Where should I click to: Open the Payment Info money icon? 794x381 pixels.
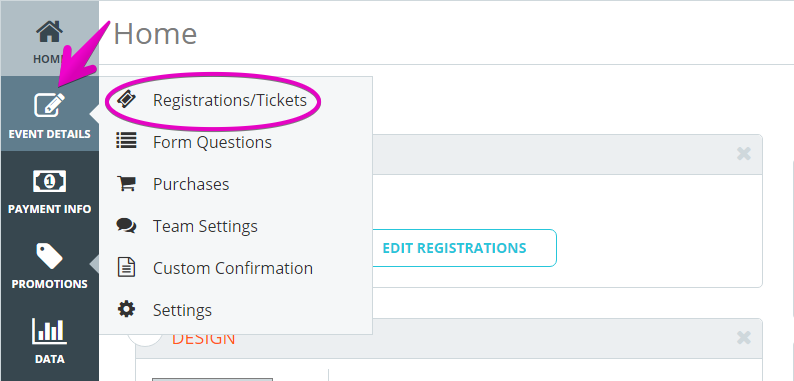(50, 181)
